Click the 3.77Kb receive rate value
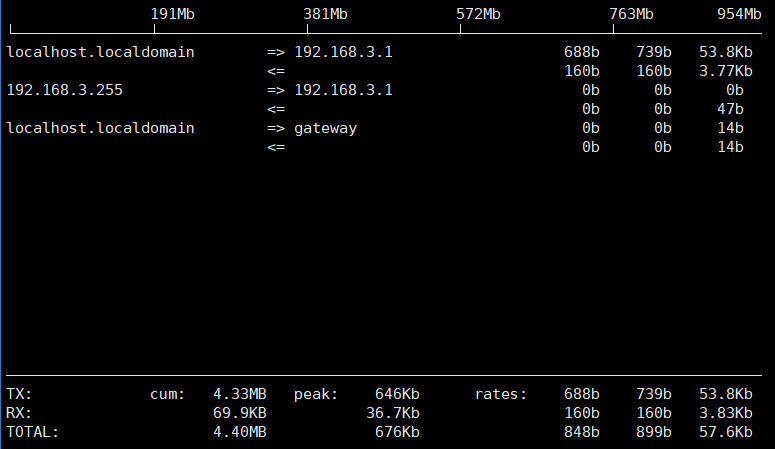This screenshot has width=775, height=449. (x=726, y=71)
